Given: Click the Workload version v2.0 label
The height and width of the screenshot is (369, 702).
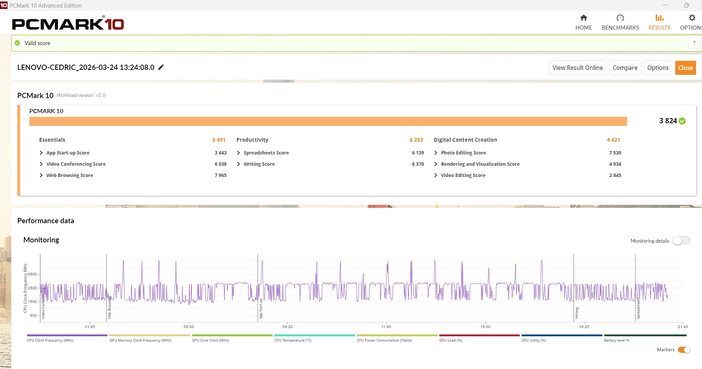Looking at the screenshot, I should coord(81,95).
